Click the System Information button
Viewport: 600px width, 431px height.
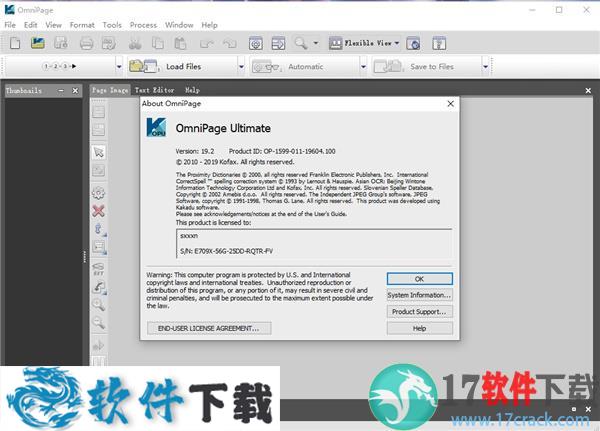(419, 295)
